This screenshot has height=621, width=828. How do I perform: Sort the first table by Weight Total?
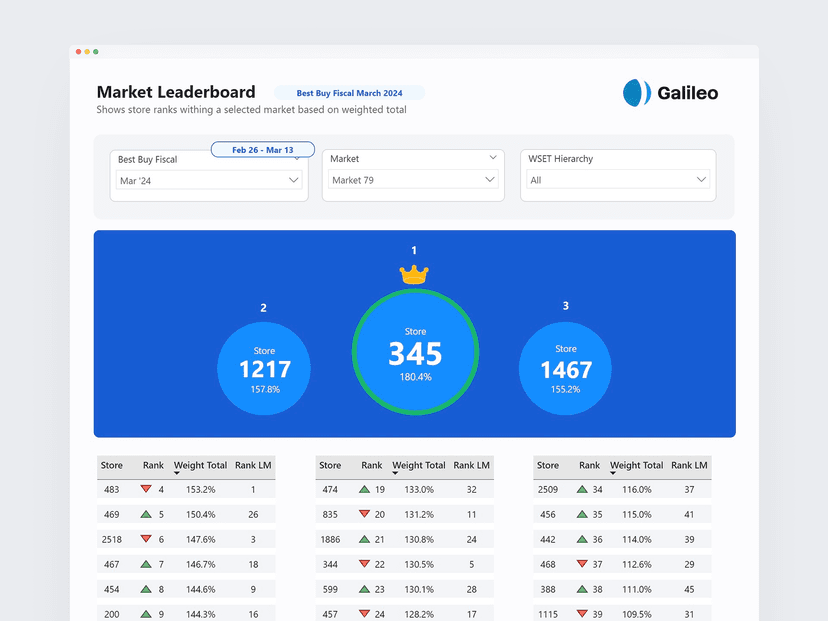pyautogui.click(x=200, y=465)
